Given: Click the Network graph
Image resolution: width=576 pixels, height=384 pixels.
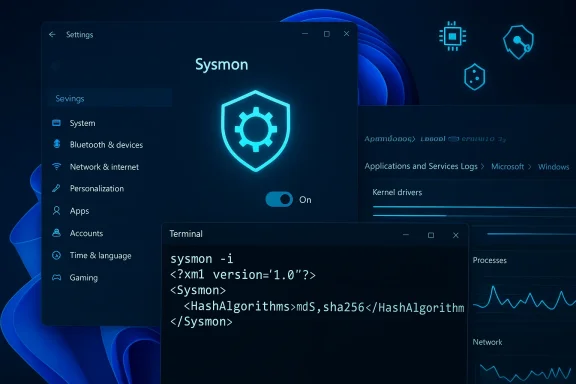Looking at the screenshot, I should (525, 372).
